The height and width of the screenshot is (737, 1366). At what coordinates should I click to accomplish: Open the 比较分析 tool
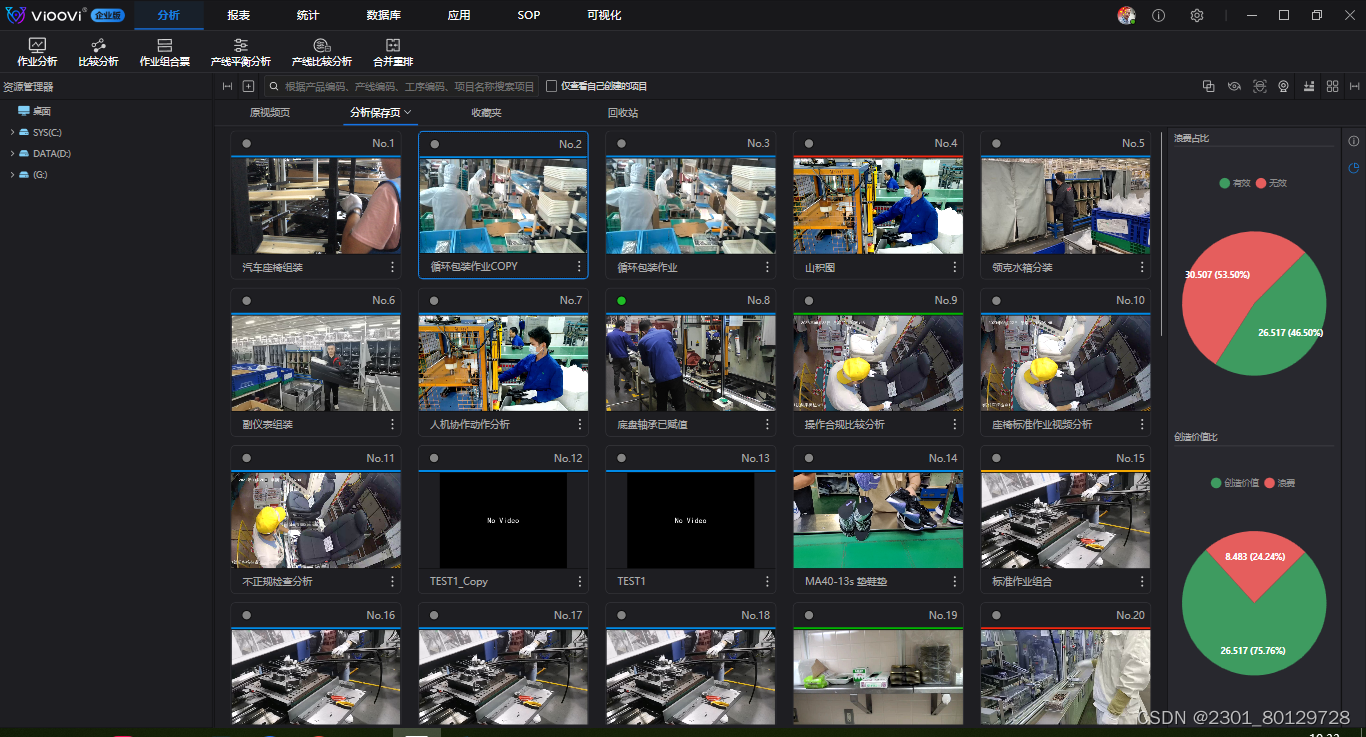point(98,52)
